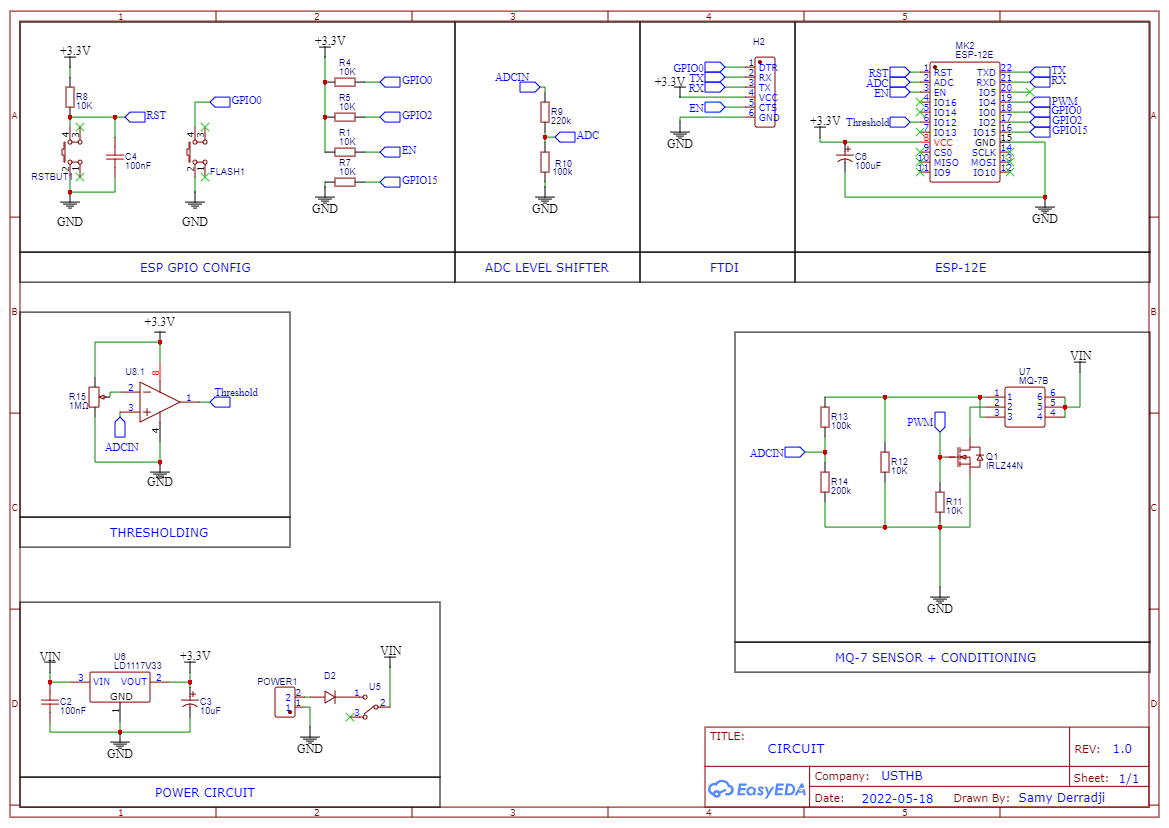
Task: Click the "ADC LEVEL SHIFTER" section label
Action: click(546, 268)
